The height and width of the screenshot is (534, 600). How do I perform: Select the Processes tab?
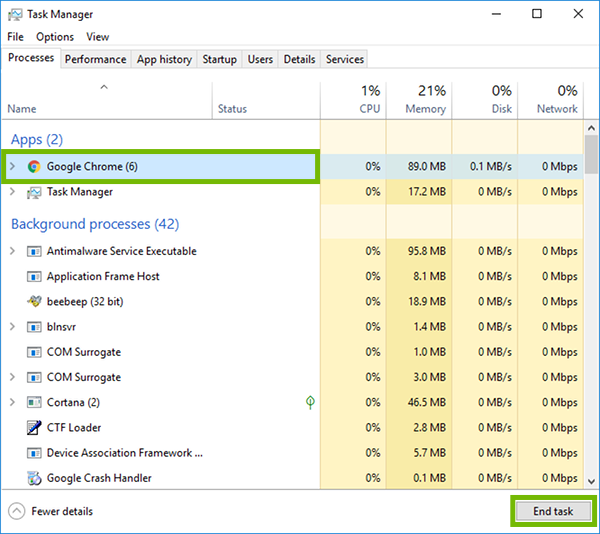tap(31, 58)
